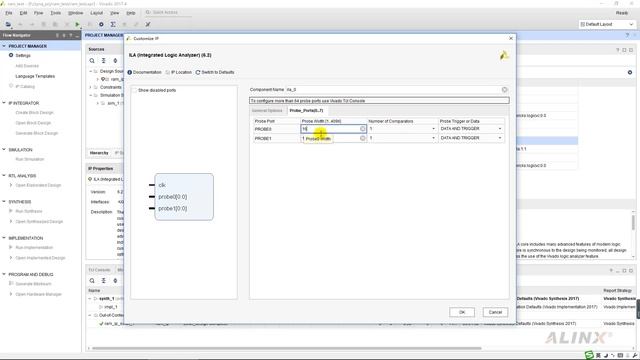
Task: Collapse the SIMULATION section
Action: [x=4, y=150]
